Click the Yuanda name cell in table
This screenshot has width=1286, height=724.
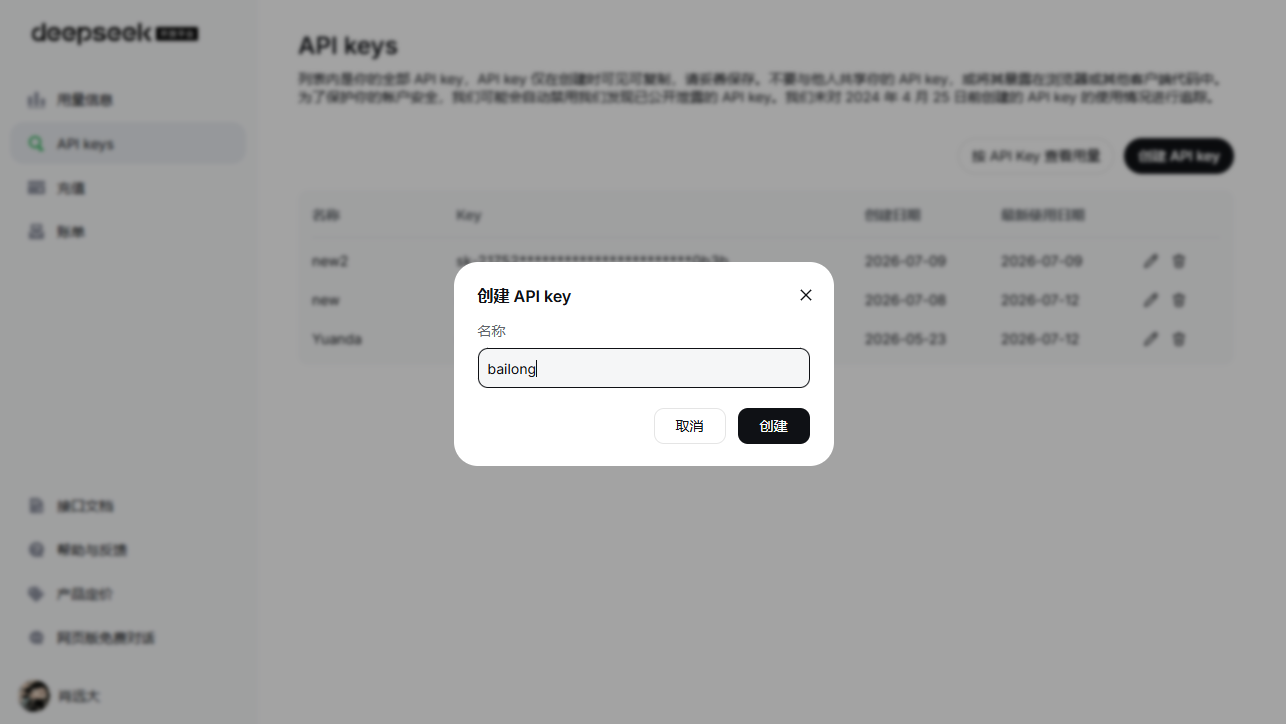[337, 339]
